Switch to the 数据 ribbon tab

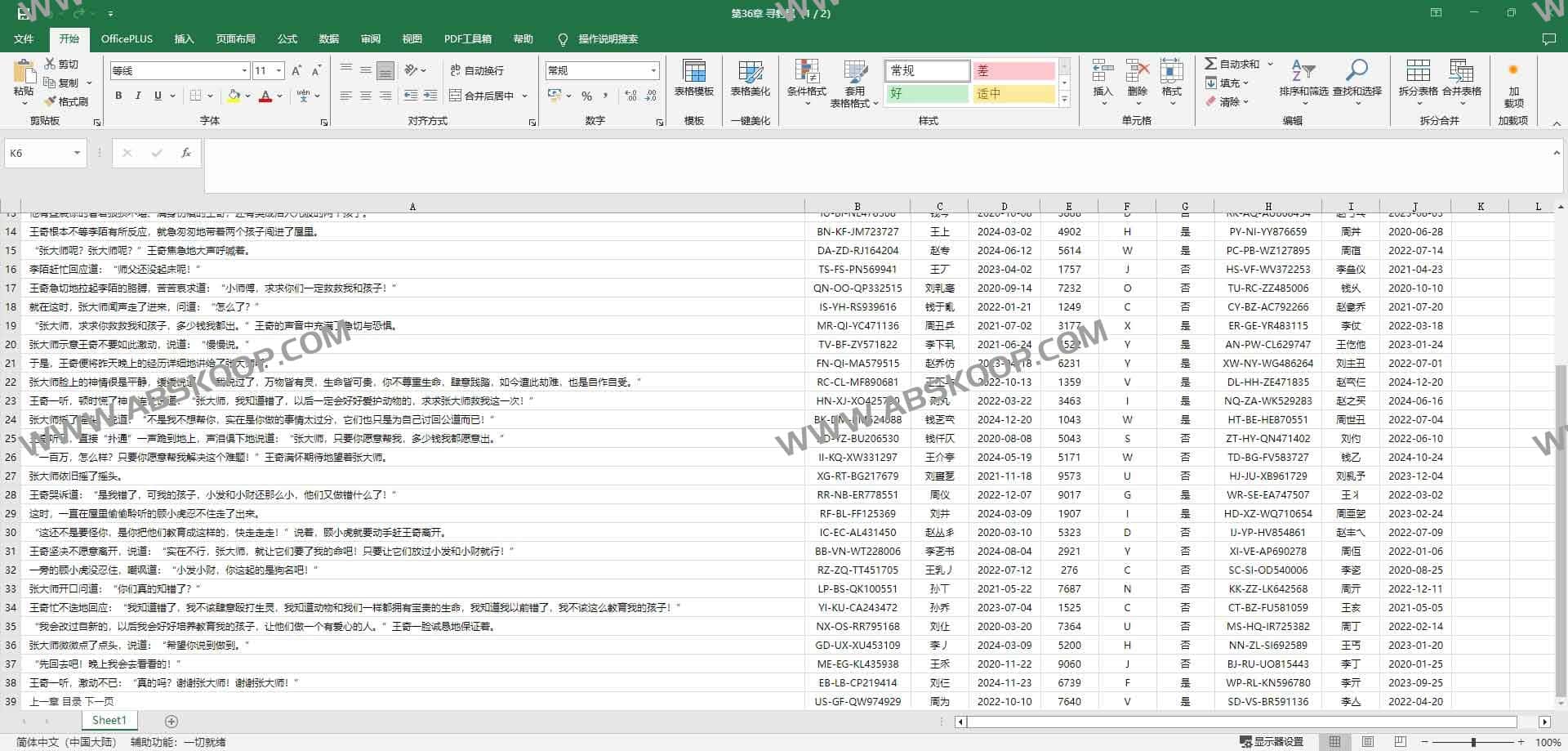point(328,38)
